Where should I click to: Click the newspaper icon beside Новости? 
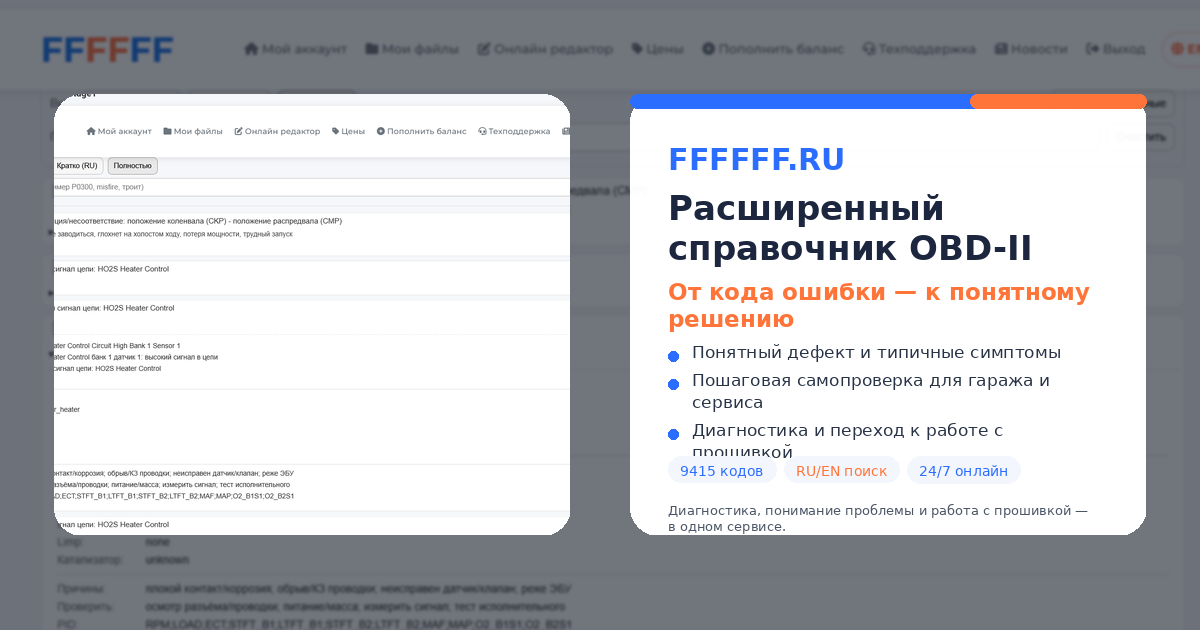point(1000,49)
